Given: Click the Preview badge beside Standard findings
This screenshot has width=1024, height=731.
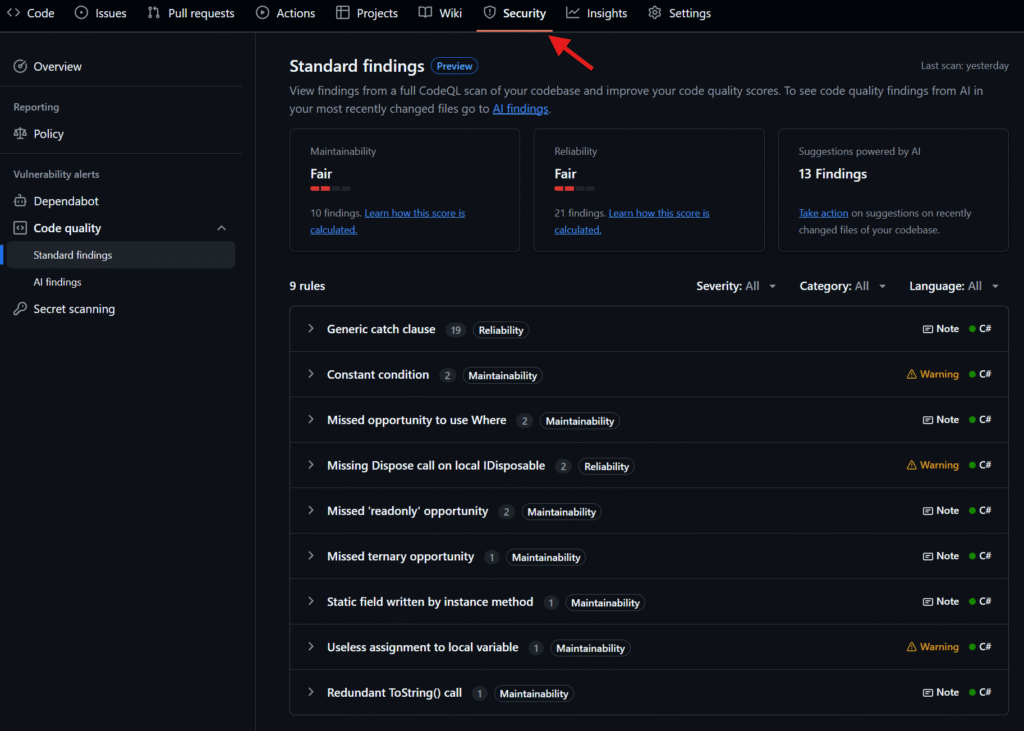Looking at the screenshot, I should 454,66.
